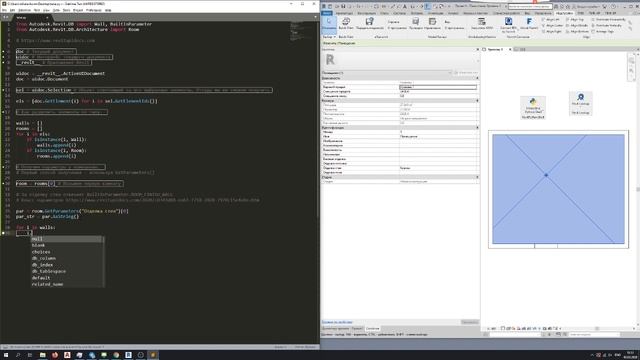Click Batch Print icon in Revit ribbon

(x=346, y=23)
